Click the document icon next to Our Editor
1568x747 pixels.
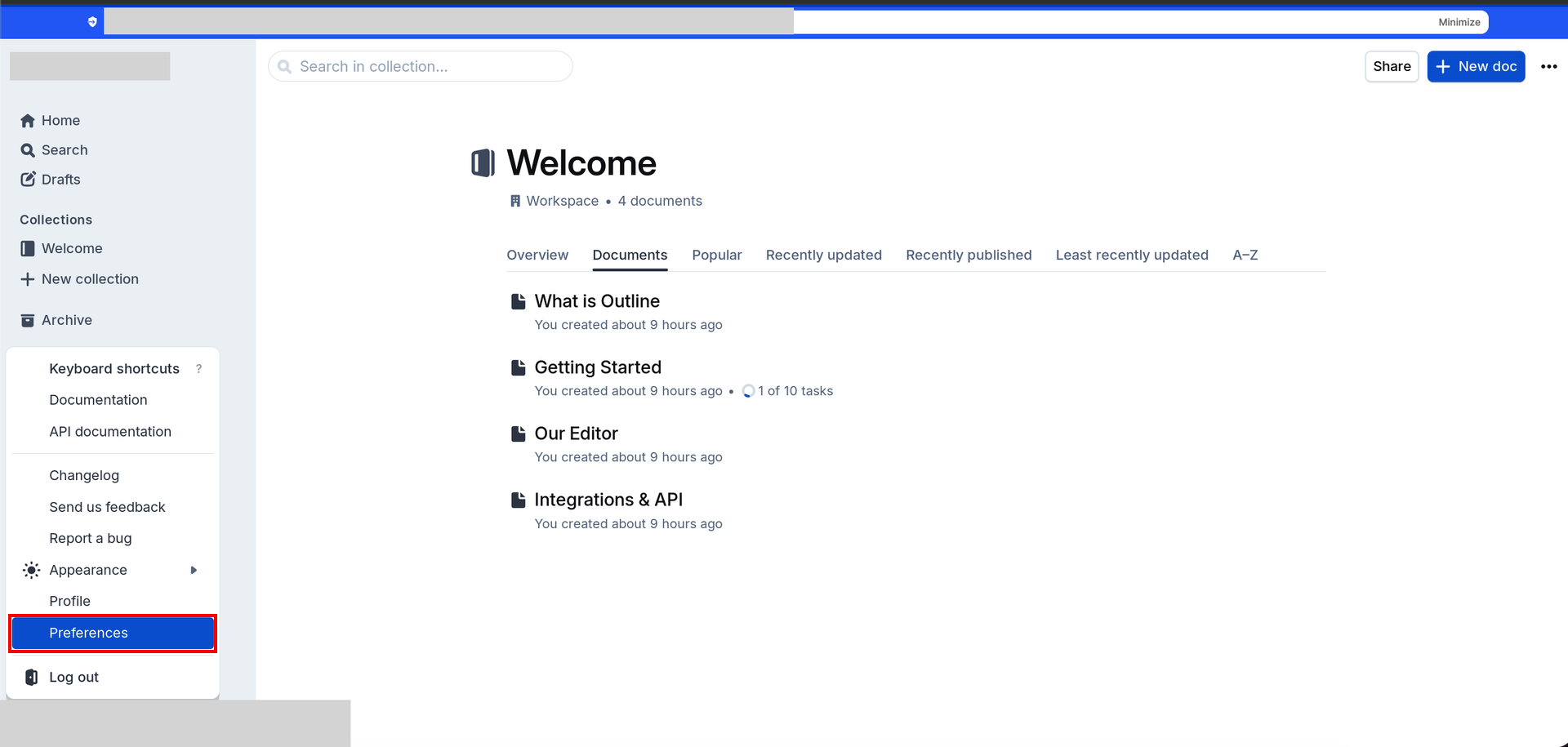pos(518,434)
